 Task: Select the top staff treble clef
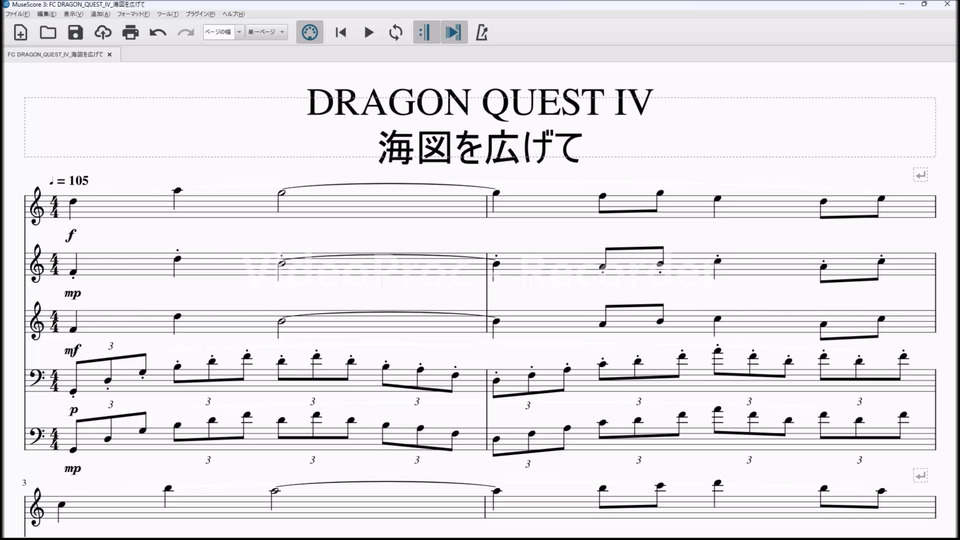click(x=37, y=206)
